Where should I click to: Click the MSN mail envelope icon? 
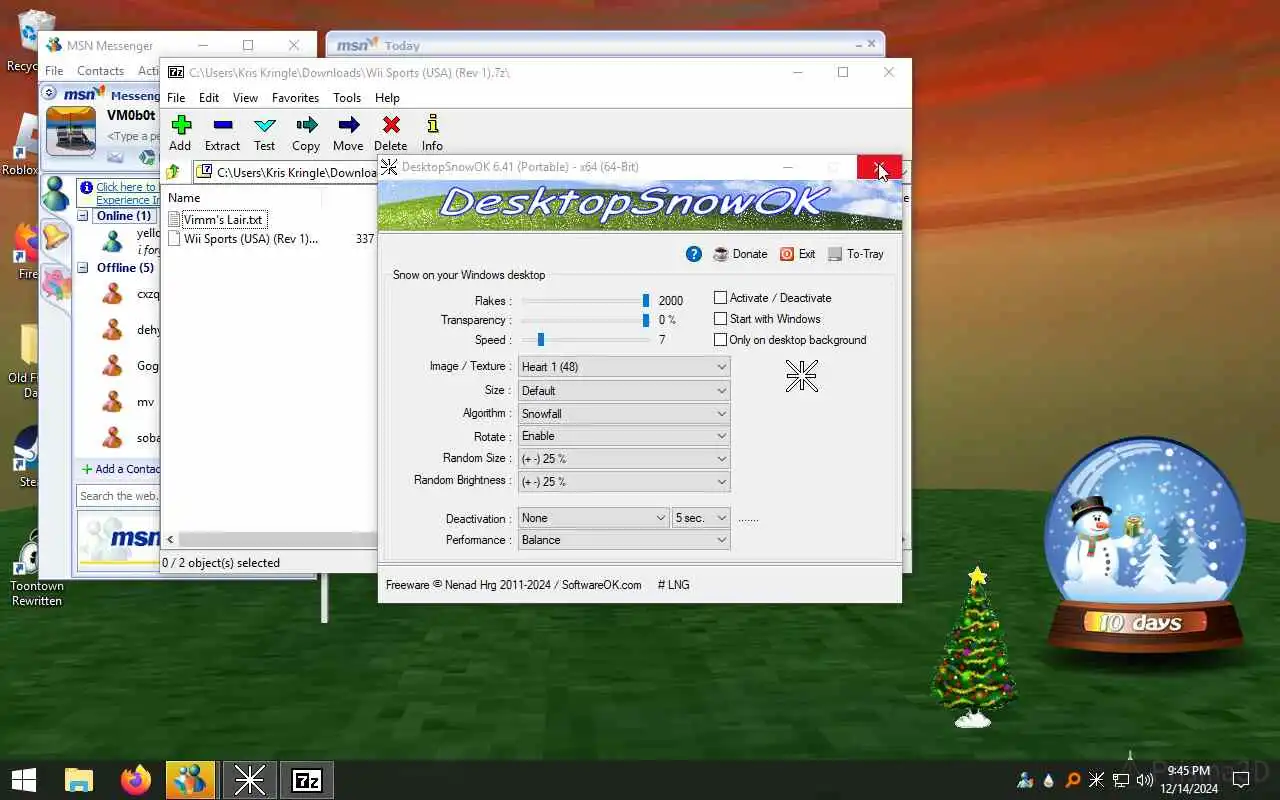(x=115, y=157)
